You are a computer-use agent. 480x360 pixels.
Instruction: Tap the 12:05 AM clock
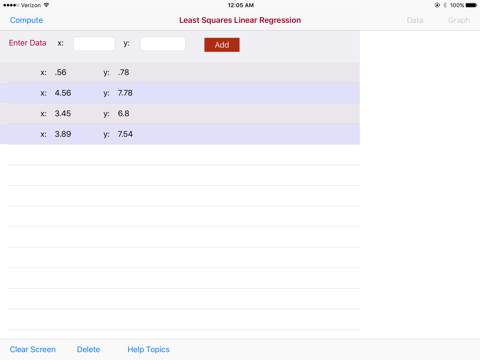click(241, 5)
